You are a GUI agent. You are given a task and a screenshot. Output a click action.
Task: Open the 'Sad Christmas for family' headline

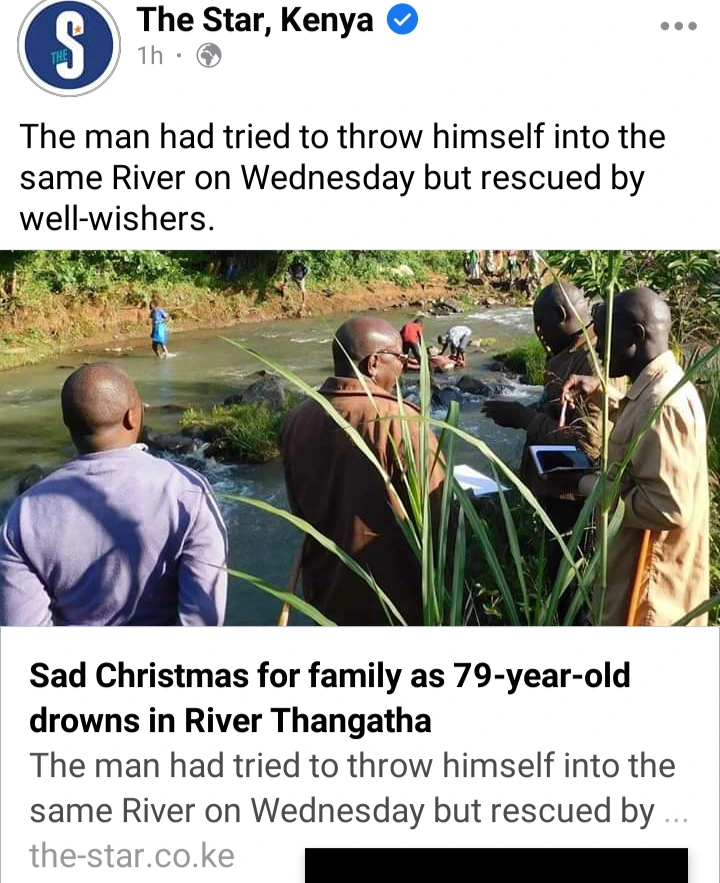click(329, 698)
